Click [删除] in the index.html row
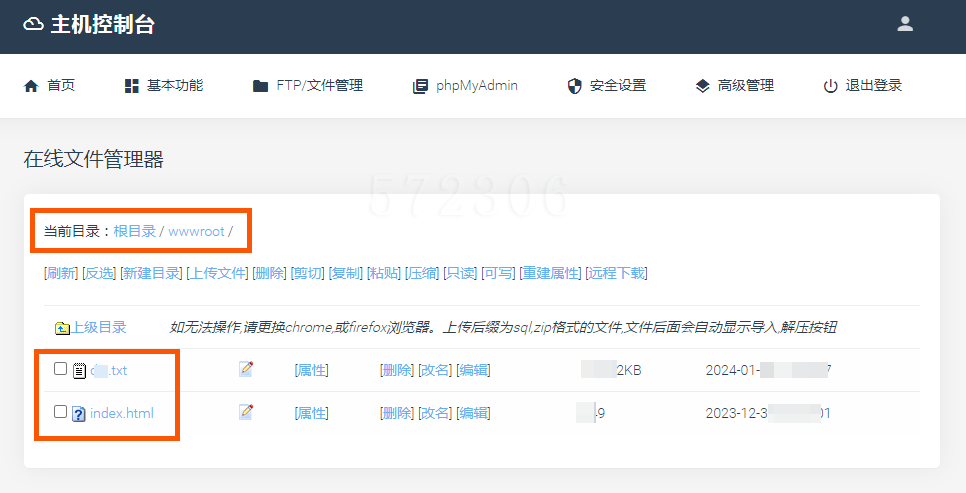Viewport: 966px width, 493px height. click(397, 413)
